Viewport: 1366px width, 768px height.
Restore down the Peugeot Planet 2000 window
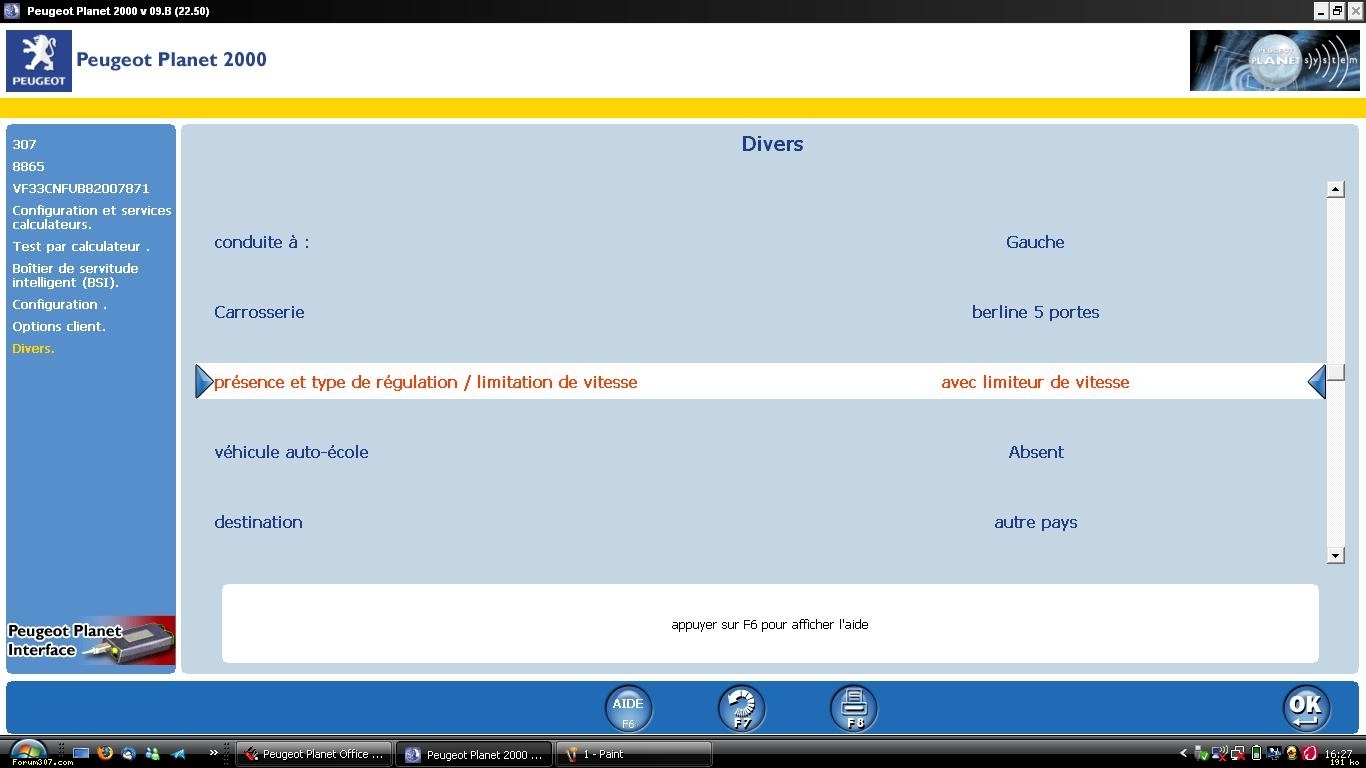click(1337, 11)
